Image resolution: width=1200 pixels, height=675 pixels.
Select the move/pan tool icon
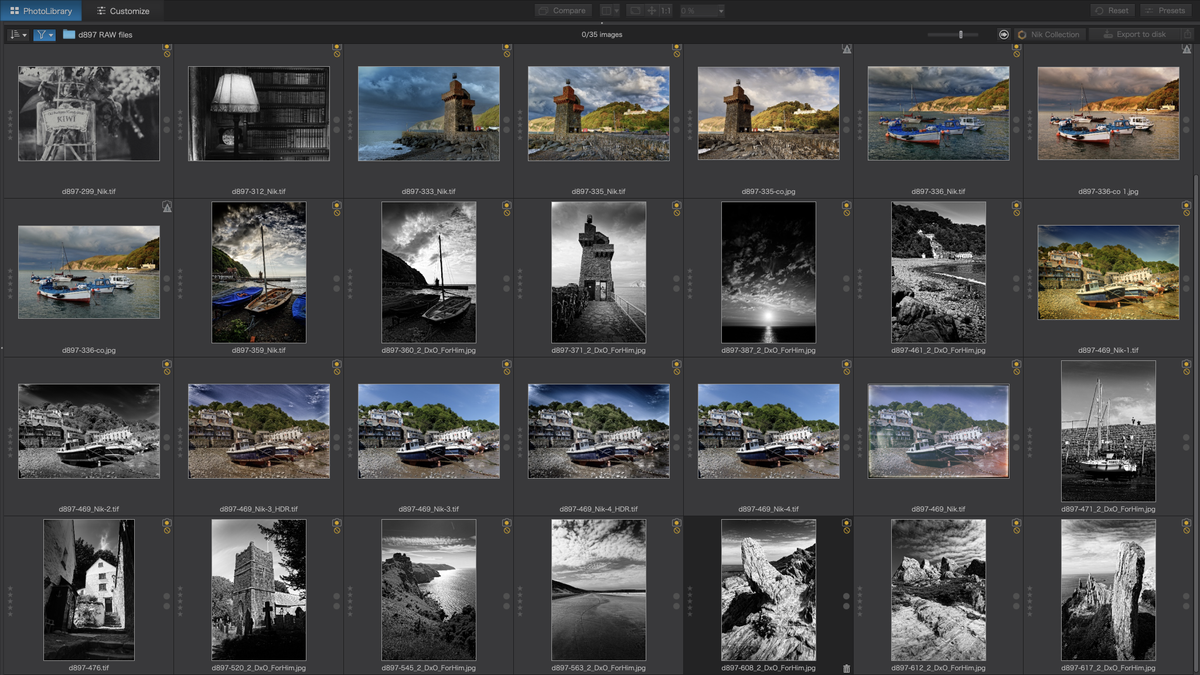click(x=652, y=11)
